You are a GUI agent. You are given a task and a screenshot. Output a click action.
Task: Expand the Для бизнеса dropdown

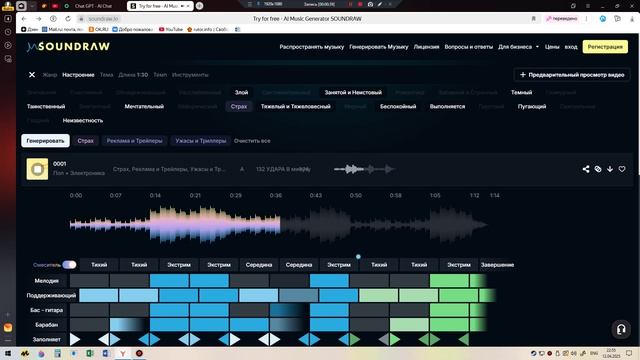pos(518,47)
